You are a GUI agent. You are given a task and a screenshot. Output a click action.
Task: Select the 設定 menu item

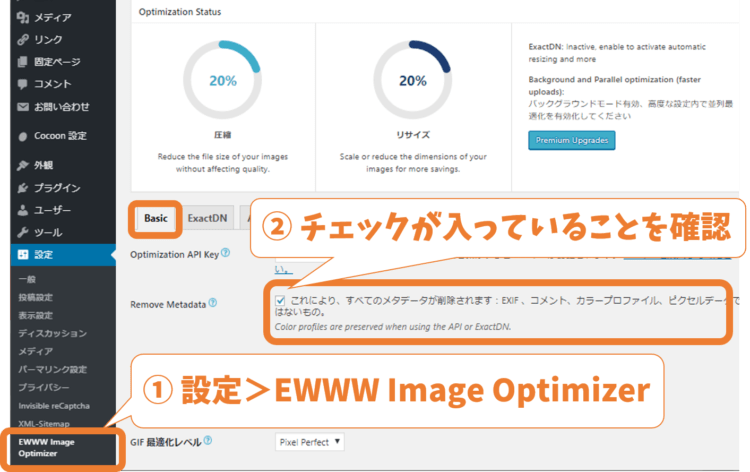point(63,254)
